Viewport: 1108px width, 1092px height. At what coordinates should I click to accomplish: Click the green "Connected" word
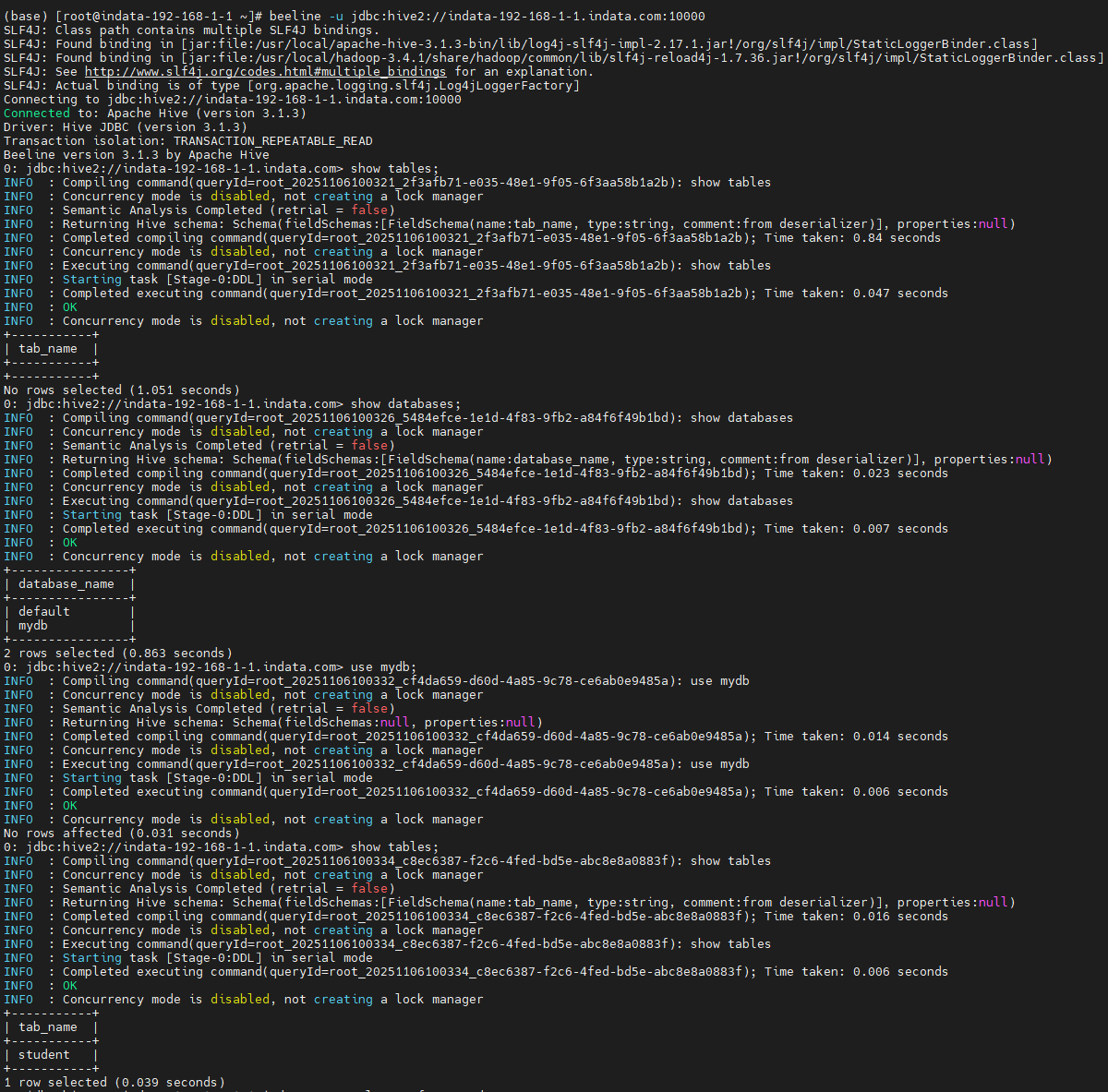(36, 114)
